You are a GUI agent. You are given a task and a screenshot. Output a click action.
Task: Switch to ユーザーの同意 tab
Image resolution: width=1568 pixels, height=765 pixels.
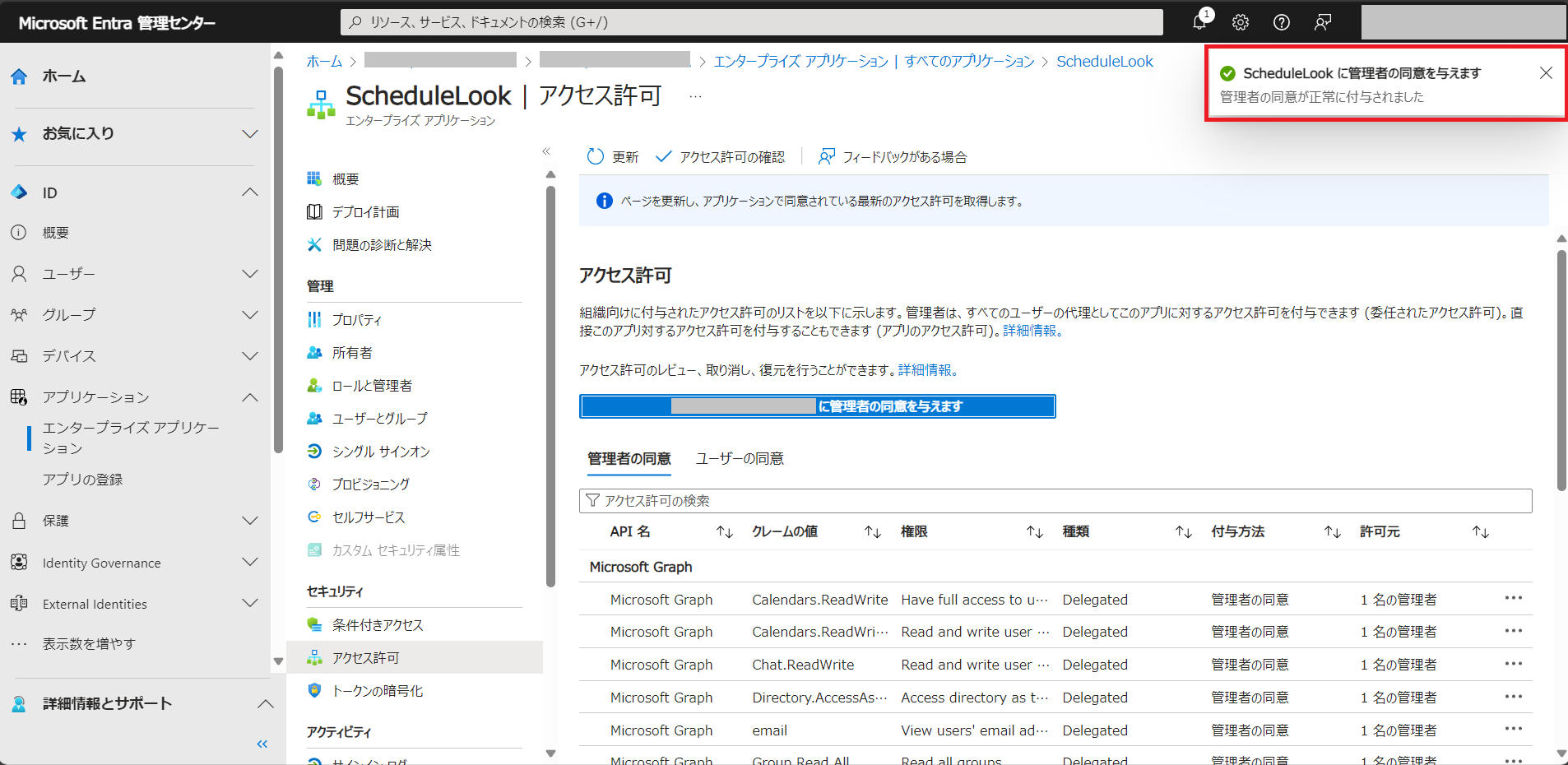tap(740, 458)
